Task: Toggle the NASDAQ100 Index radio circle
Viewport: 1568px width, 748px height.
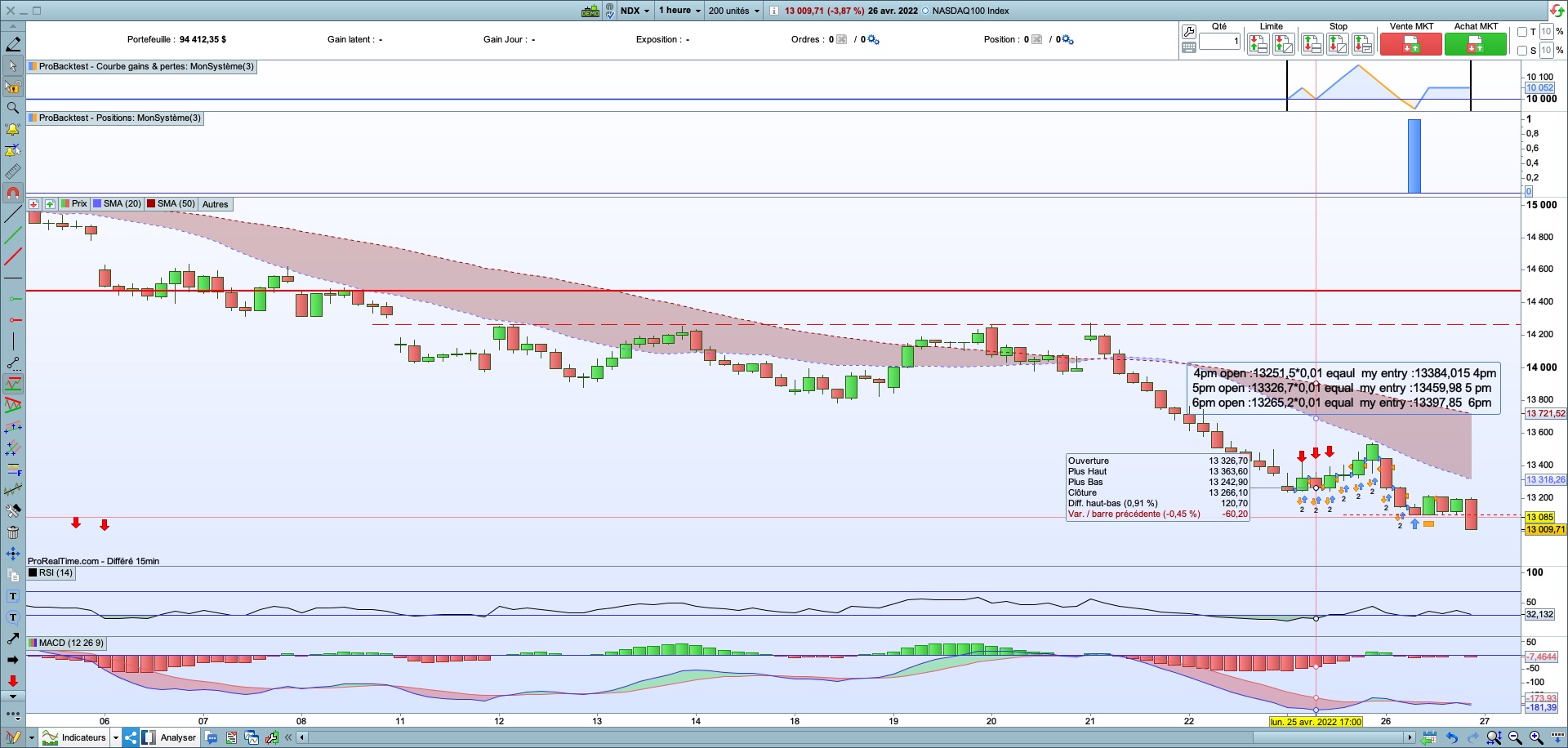Action: [926, 11]
